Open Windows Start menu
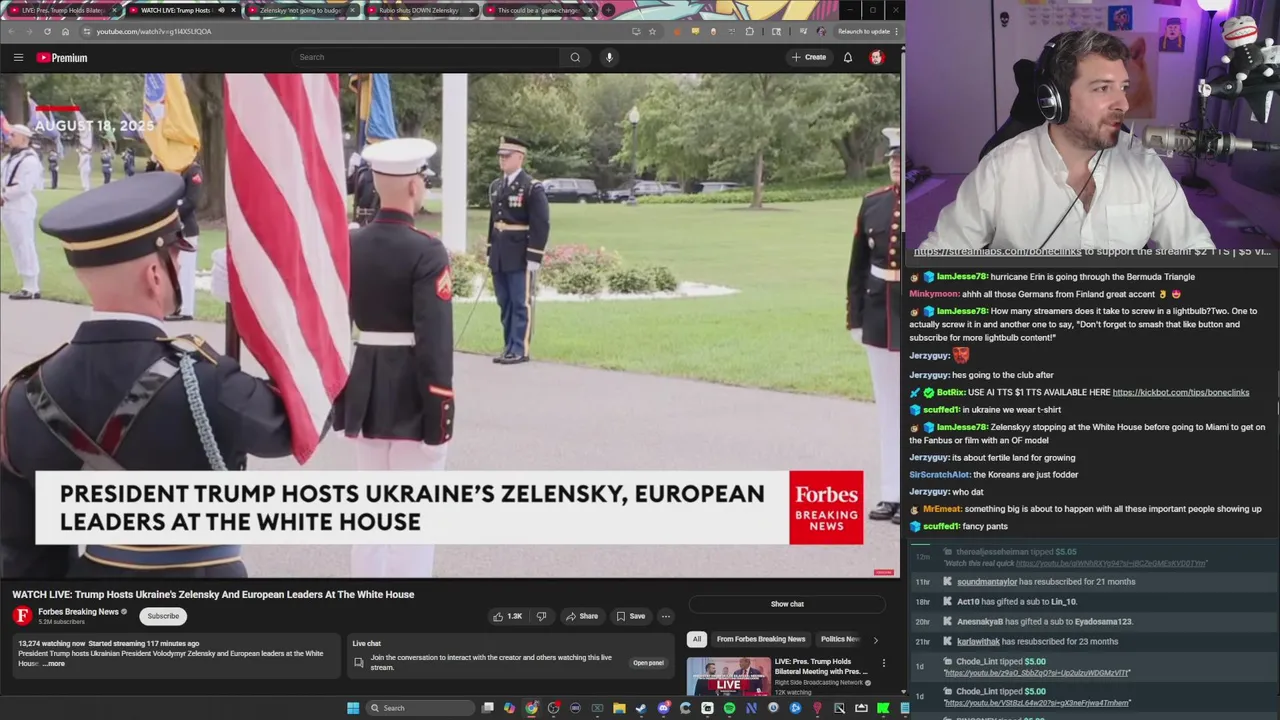The height and width of the screenshot is (720, 1280). click(353, 708)
